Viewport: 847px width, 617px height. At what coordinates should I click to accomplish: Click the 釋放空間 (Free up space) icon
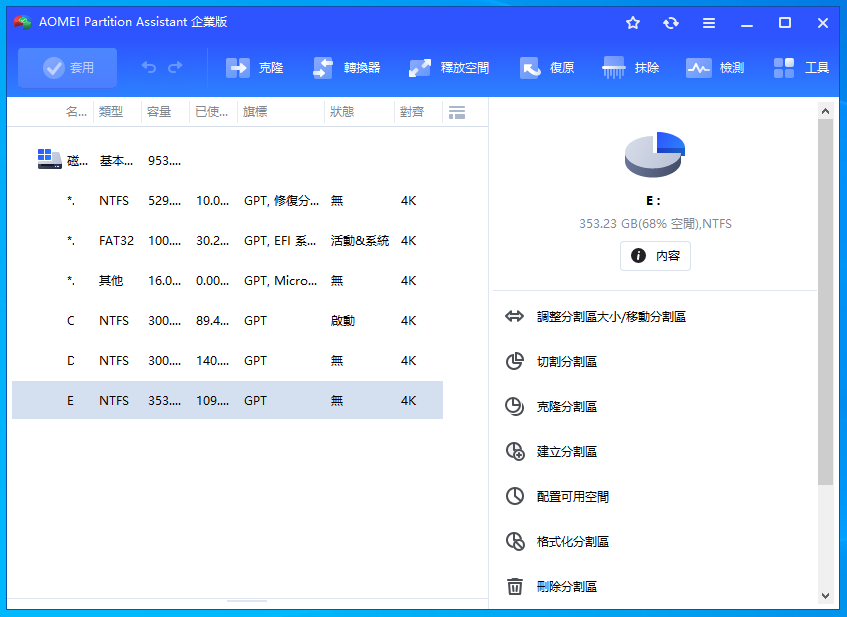[420, 68]
